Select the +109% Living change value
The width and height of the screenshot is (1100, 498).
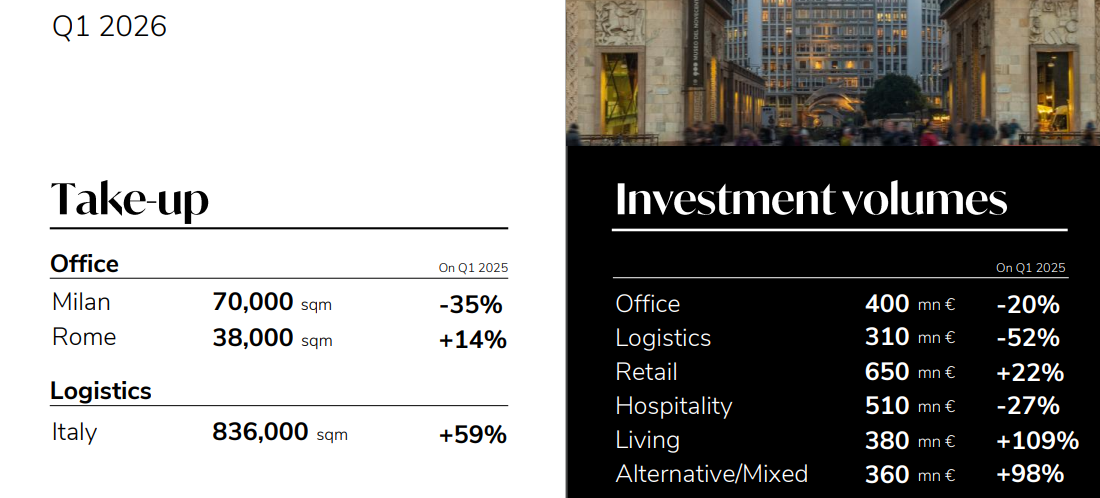pyautogui.click(x=1037, y=441)
